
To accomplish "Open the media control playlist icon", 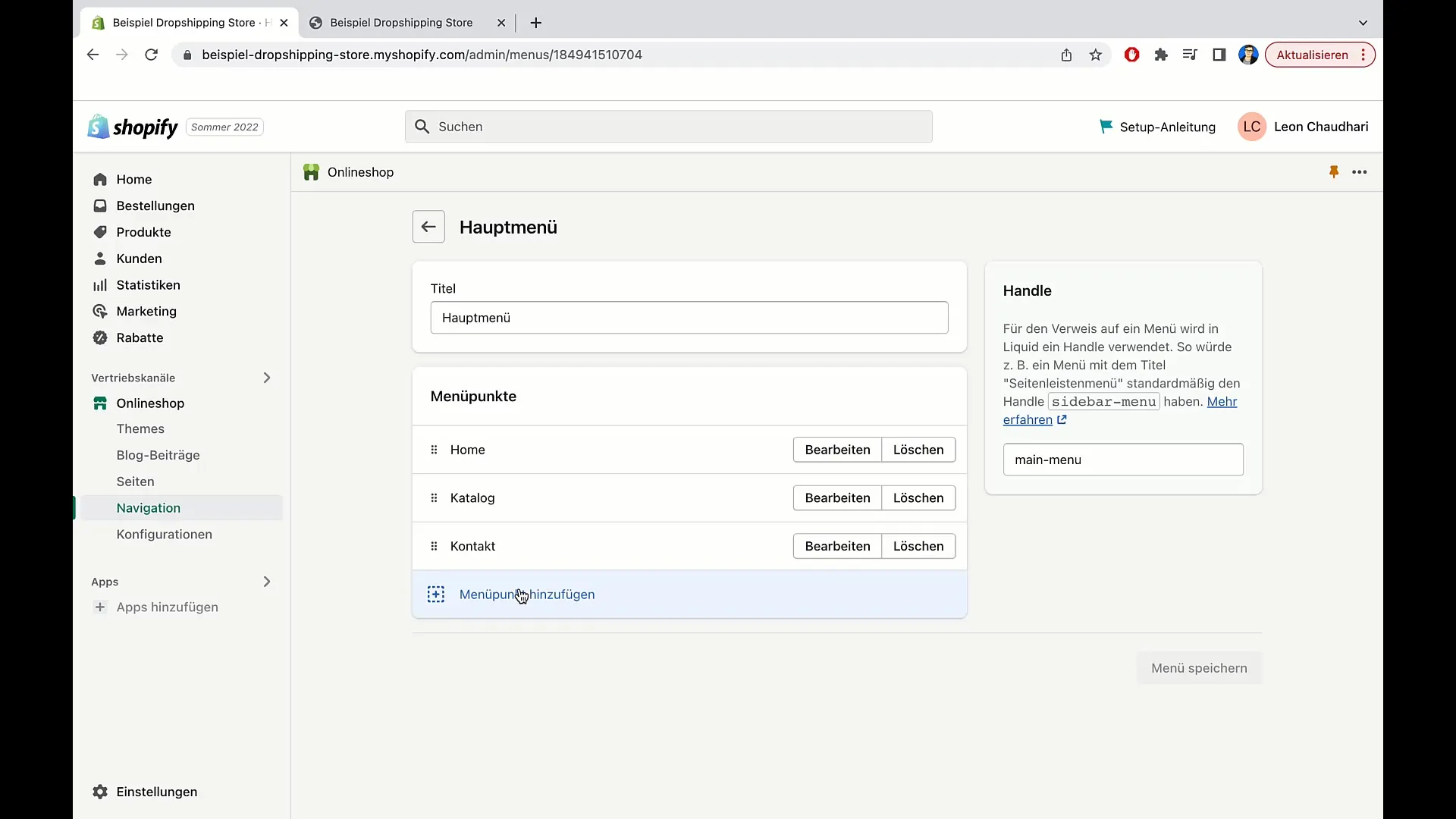I will (1189, 55).
